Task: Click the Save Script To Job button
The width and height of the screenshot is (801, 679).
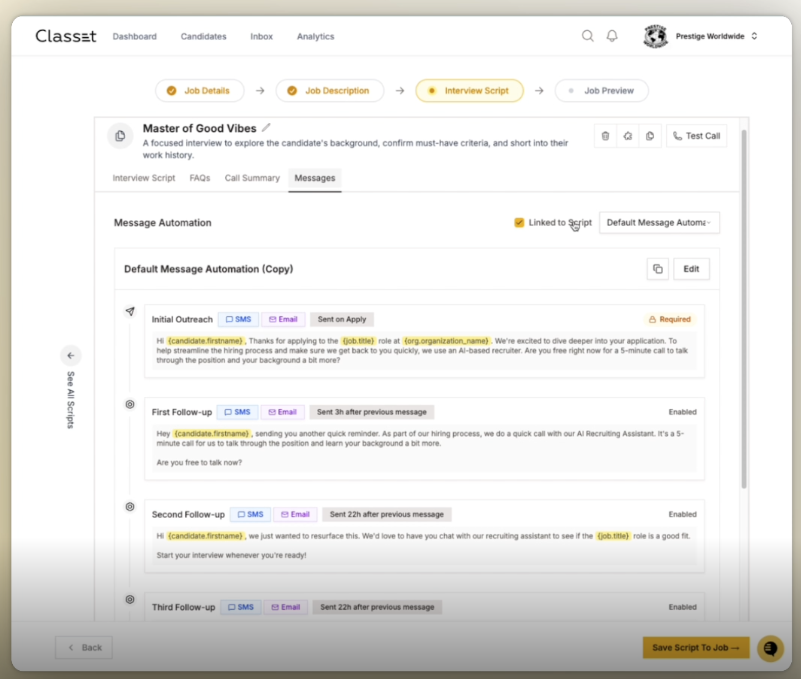Action: pos(694,648)
